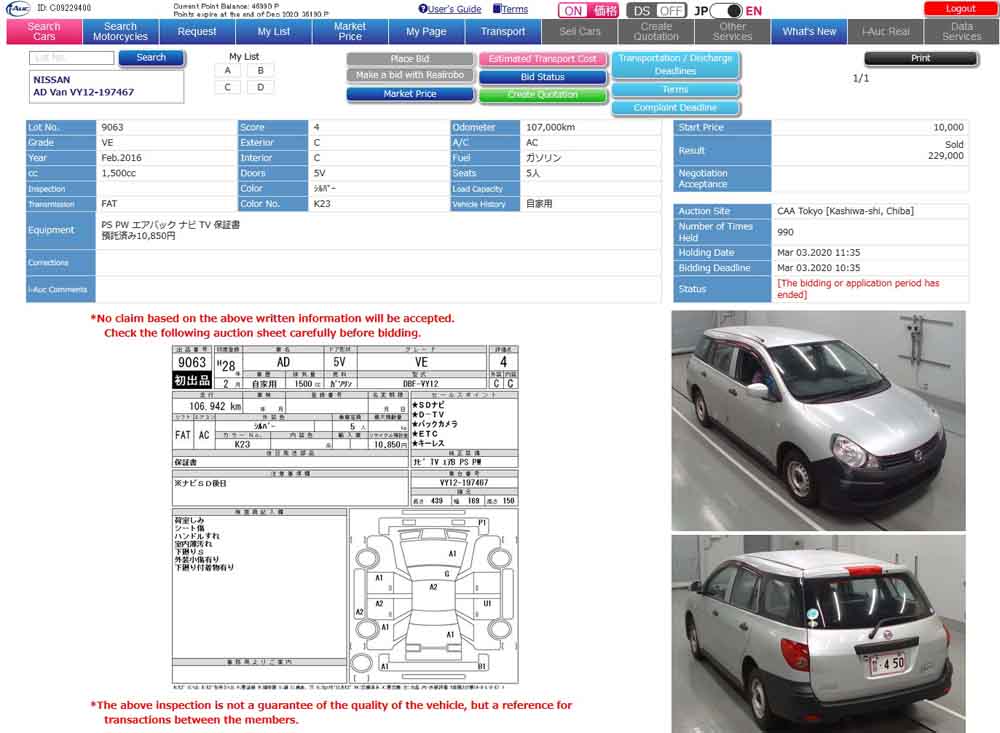Click the green Create Quotation button

[543, 94]
